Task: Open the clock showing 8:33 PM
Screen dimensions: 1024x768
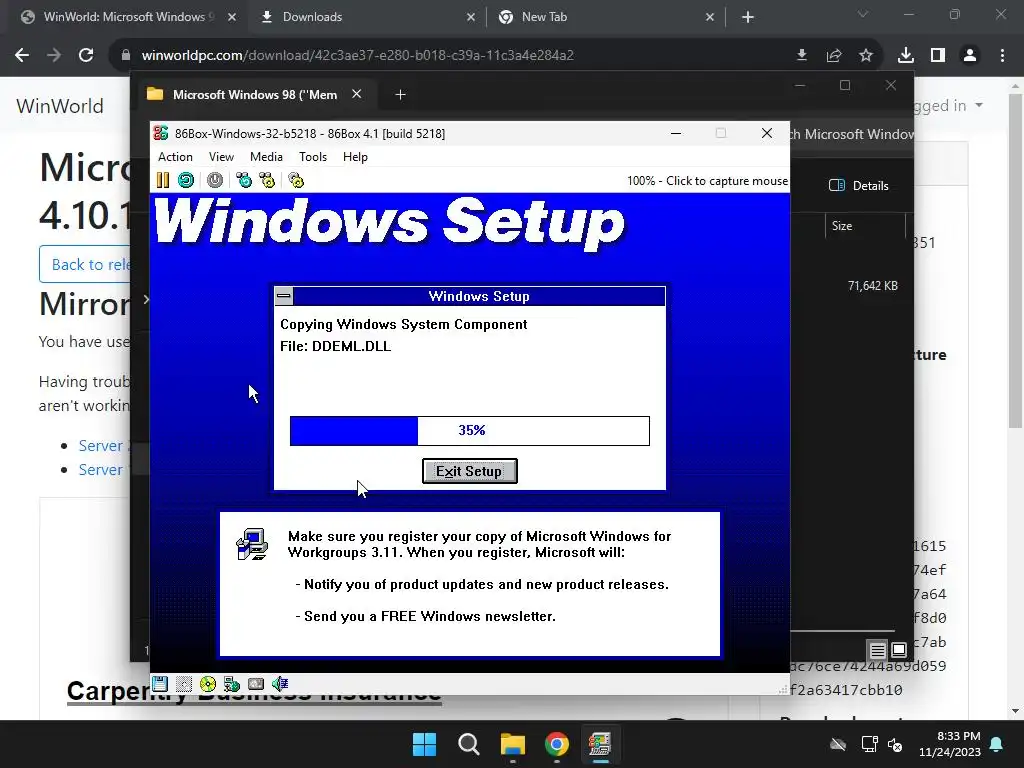Action: point(950,744)
